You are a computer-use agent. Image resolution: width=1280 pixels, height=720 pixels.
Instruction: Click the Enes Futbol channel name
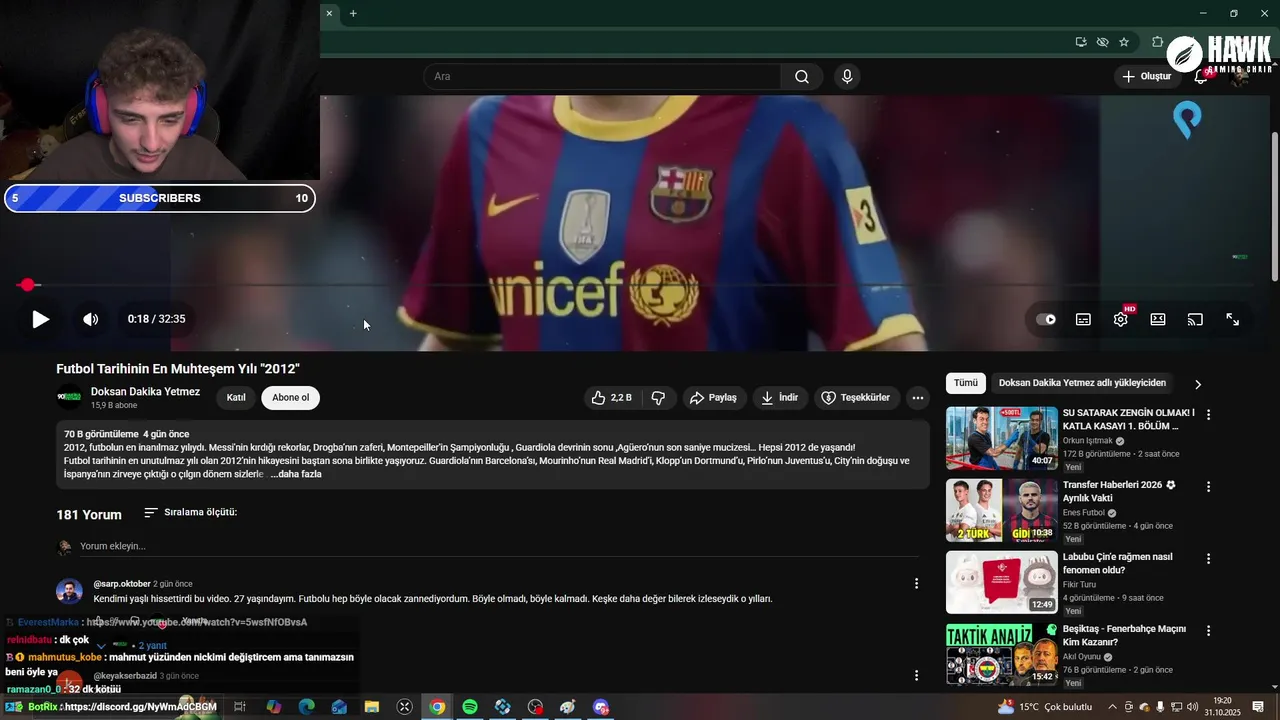[1084, 513]
